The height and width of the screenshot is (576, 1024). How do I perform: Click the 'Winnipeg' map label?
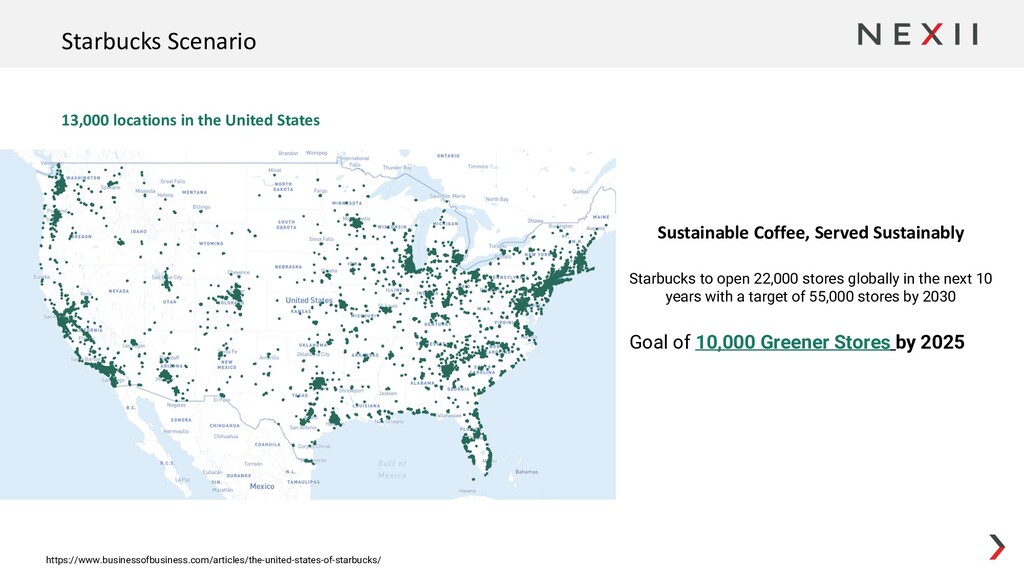[316, 153]
